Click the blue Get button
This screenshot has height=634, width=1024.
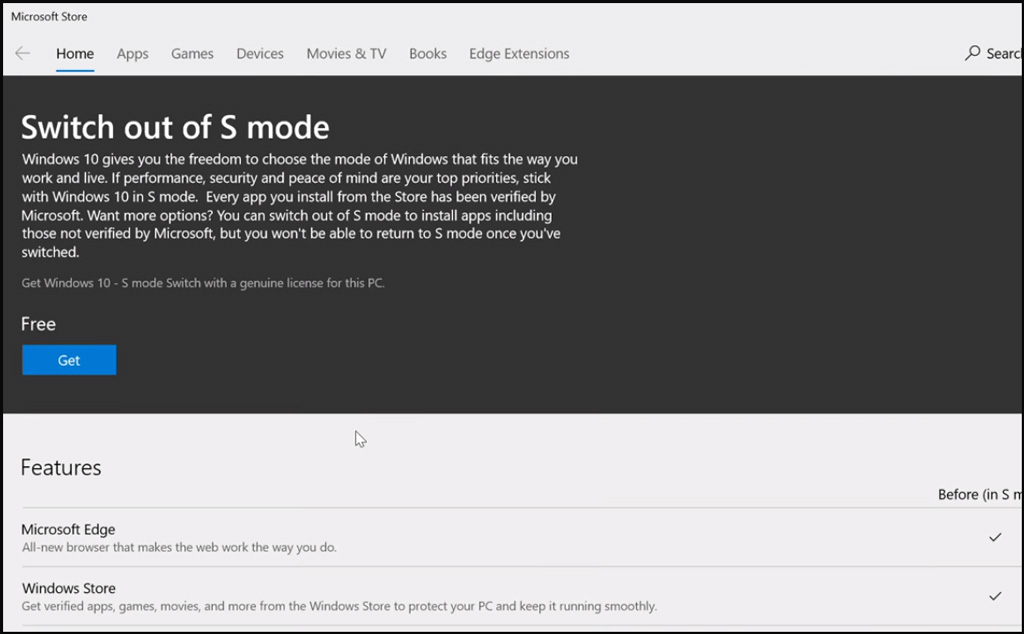pyautogui.click(x=69, y=360)
